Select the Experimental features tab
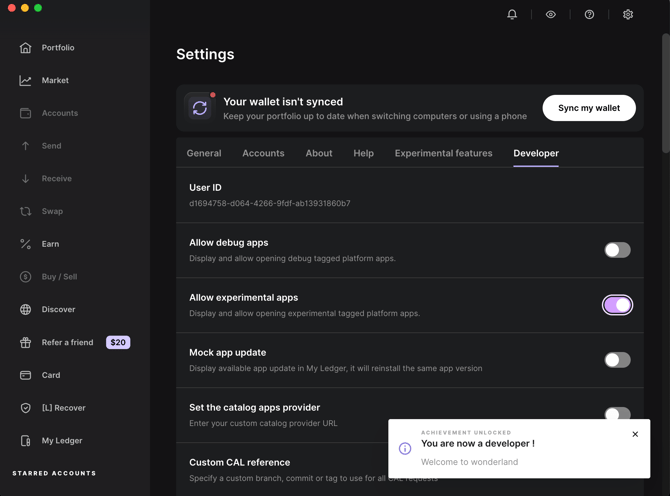The height and width of the screenshot is (496, 670). coord(443,153)
